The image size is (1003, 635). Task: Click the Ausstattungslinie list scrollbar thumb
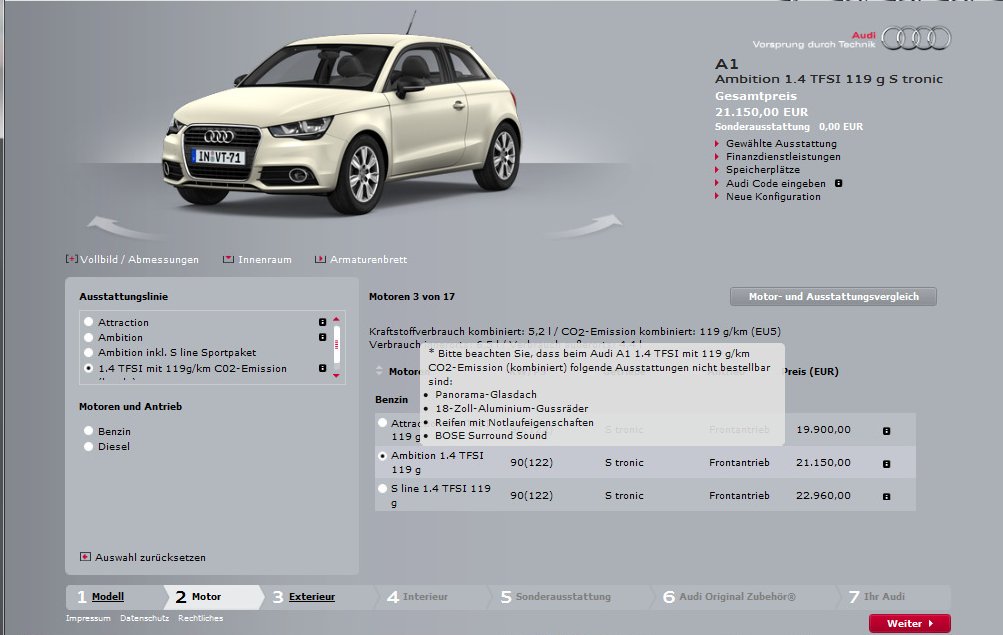pyautogui.click(x=336, y=345)
